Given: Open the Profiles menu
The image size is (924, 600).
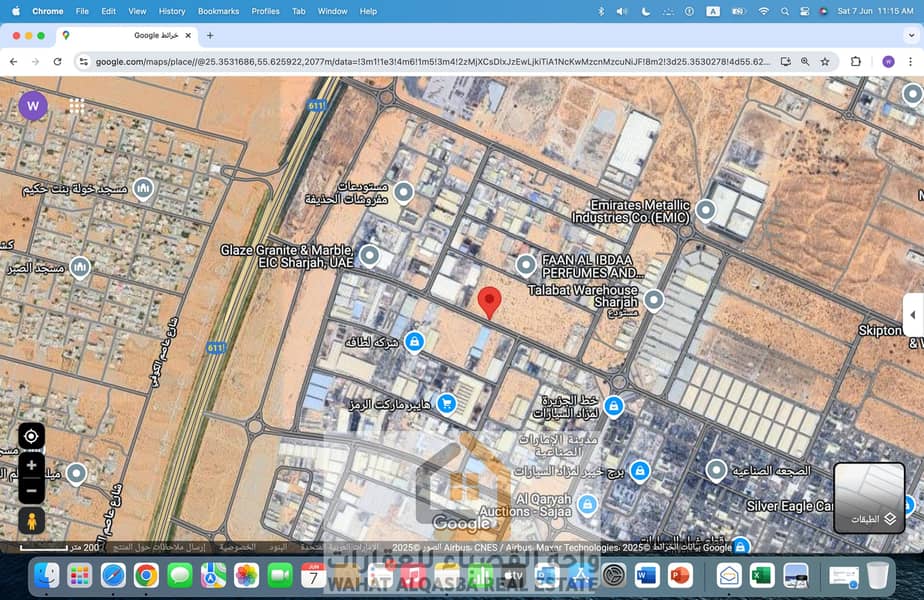Looking at the screenshot, I should (x=265, y=11).
